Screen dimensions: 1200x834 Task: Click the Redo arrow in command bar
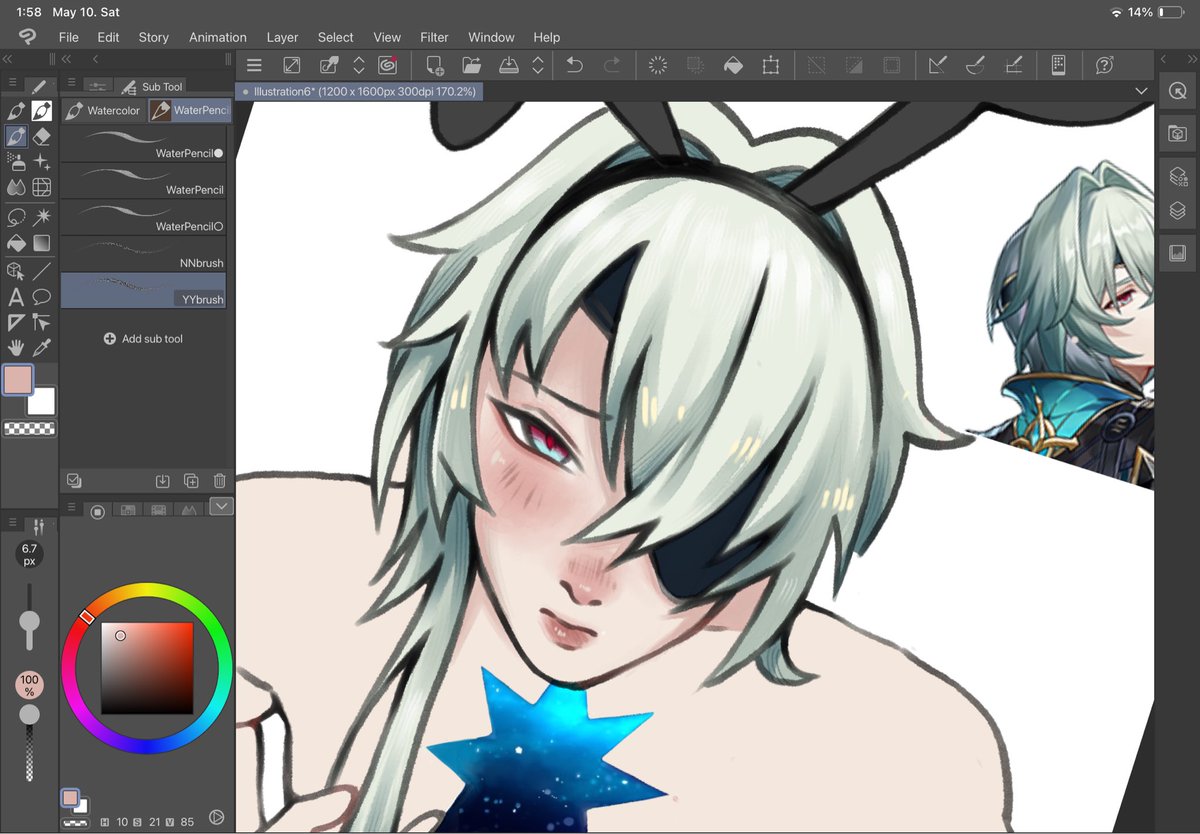click(611, 65)
